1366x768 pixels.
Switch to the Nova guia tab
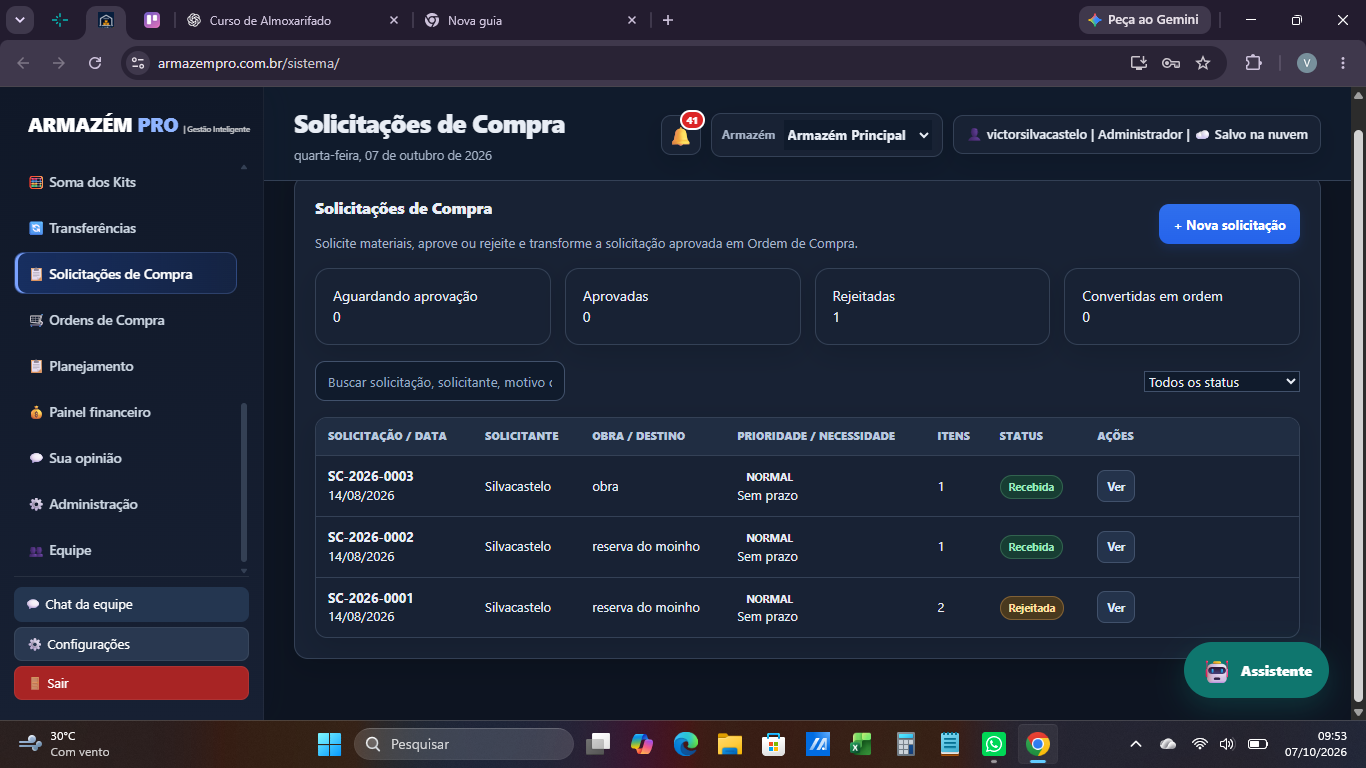[x=531, y=20]
